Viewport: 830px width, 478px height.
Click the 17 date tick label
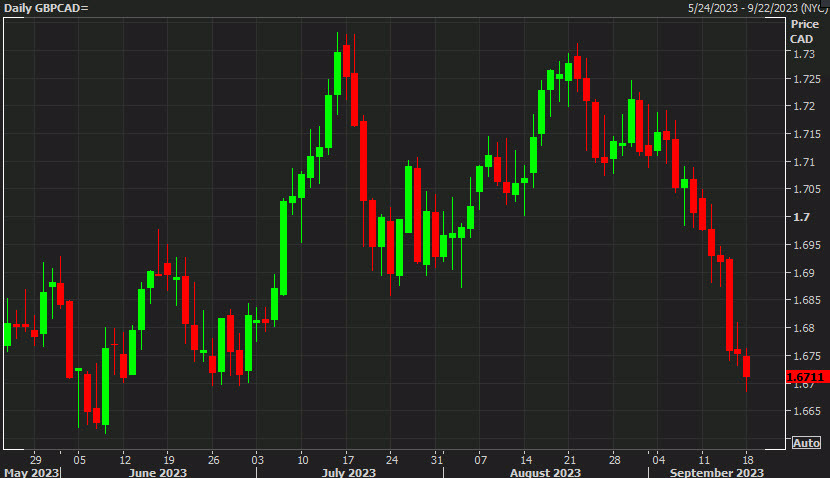coord(347,459)
